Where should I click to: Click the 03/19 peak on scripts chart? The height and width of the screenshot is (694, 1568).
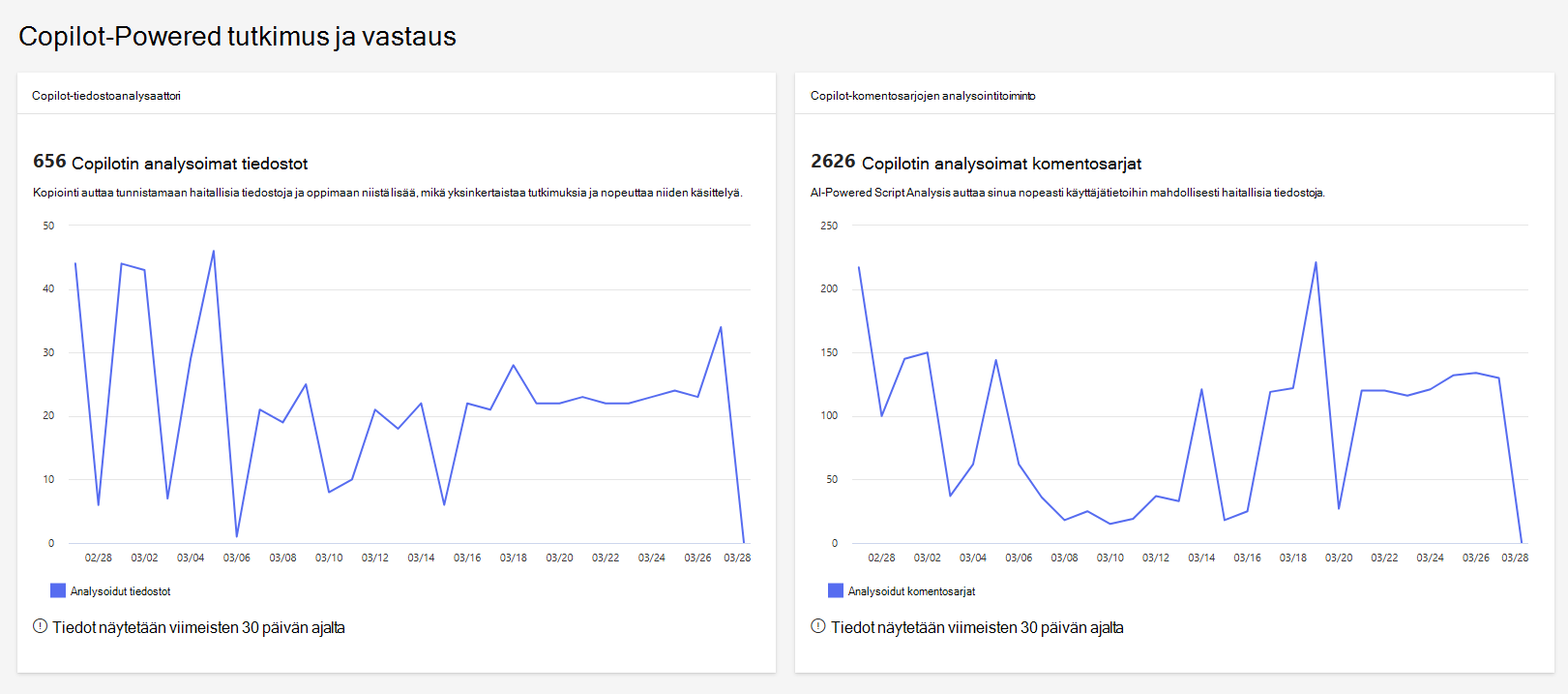(1316, 262)
